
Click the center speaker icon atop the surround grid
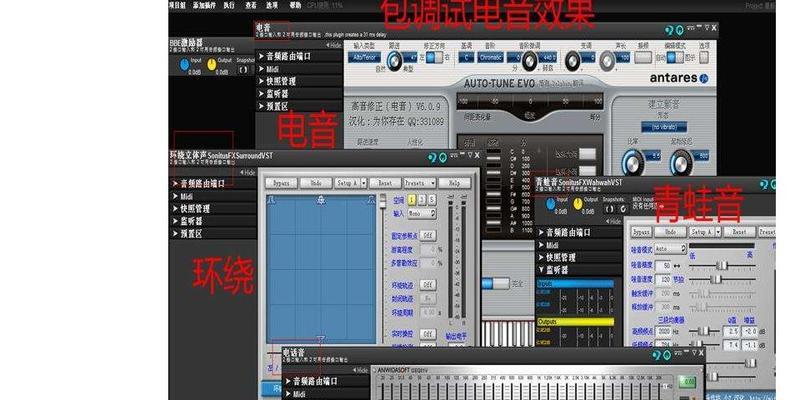[x=321, y=201]
